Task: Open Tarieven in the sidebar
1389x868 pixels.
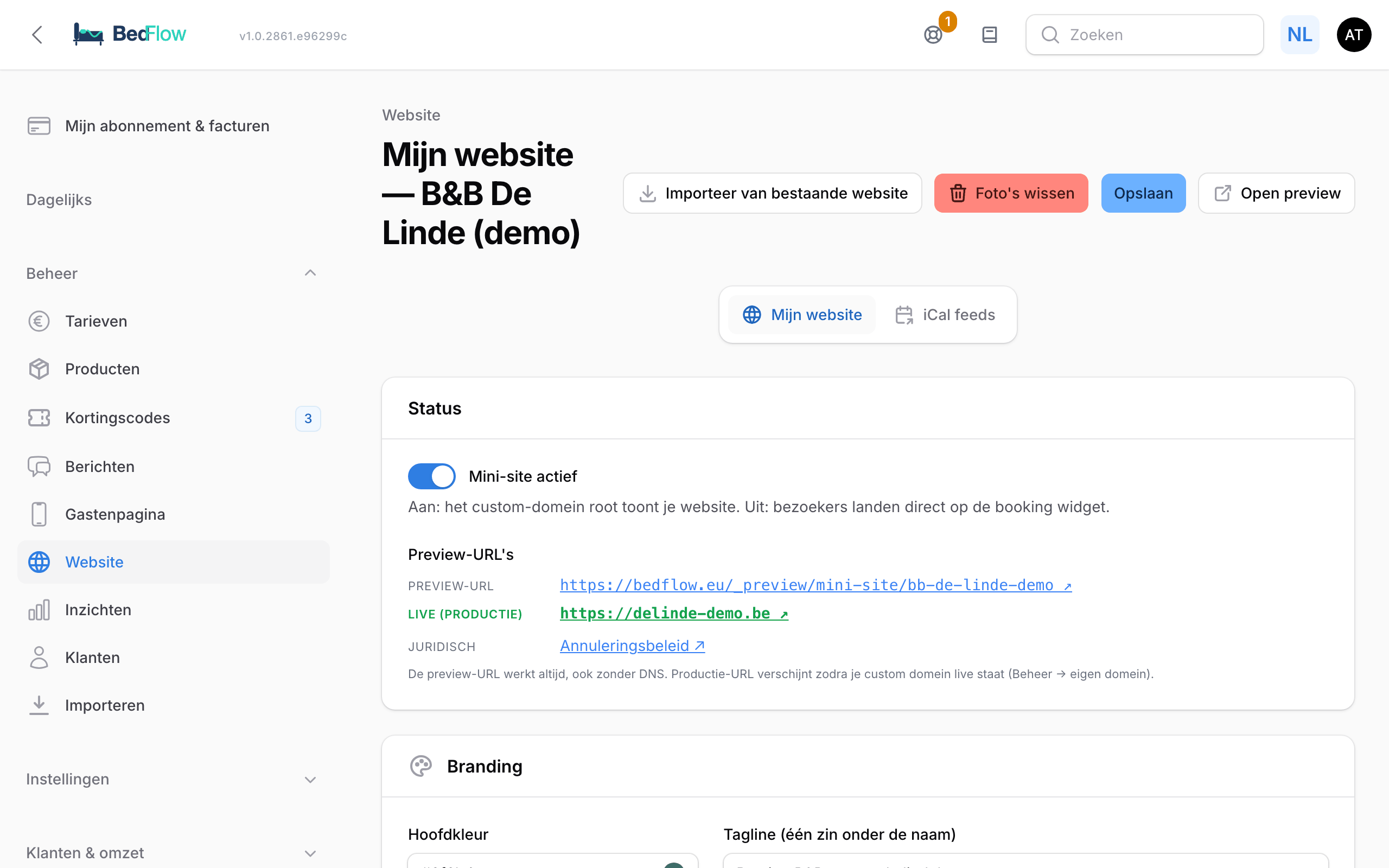Action: (173, 321)
